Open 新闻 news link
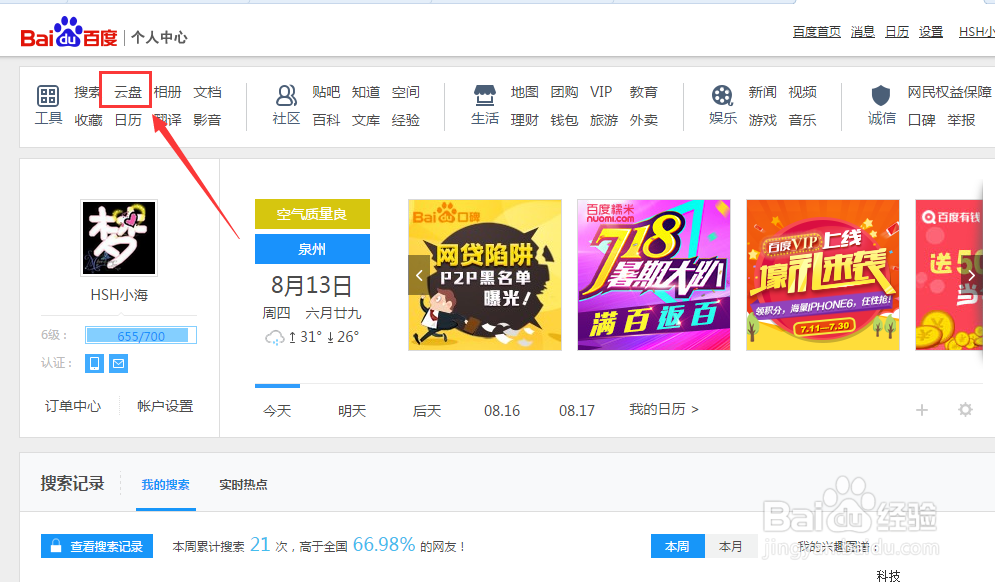Screen dimensions: 995x582 762,92
